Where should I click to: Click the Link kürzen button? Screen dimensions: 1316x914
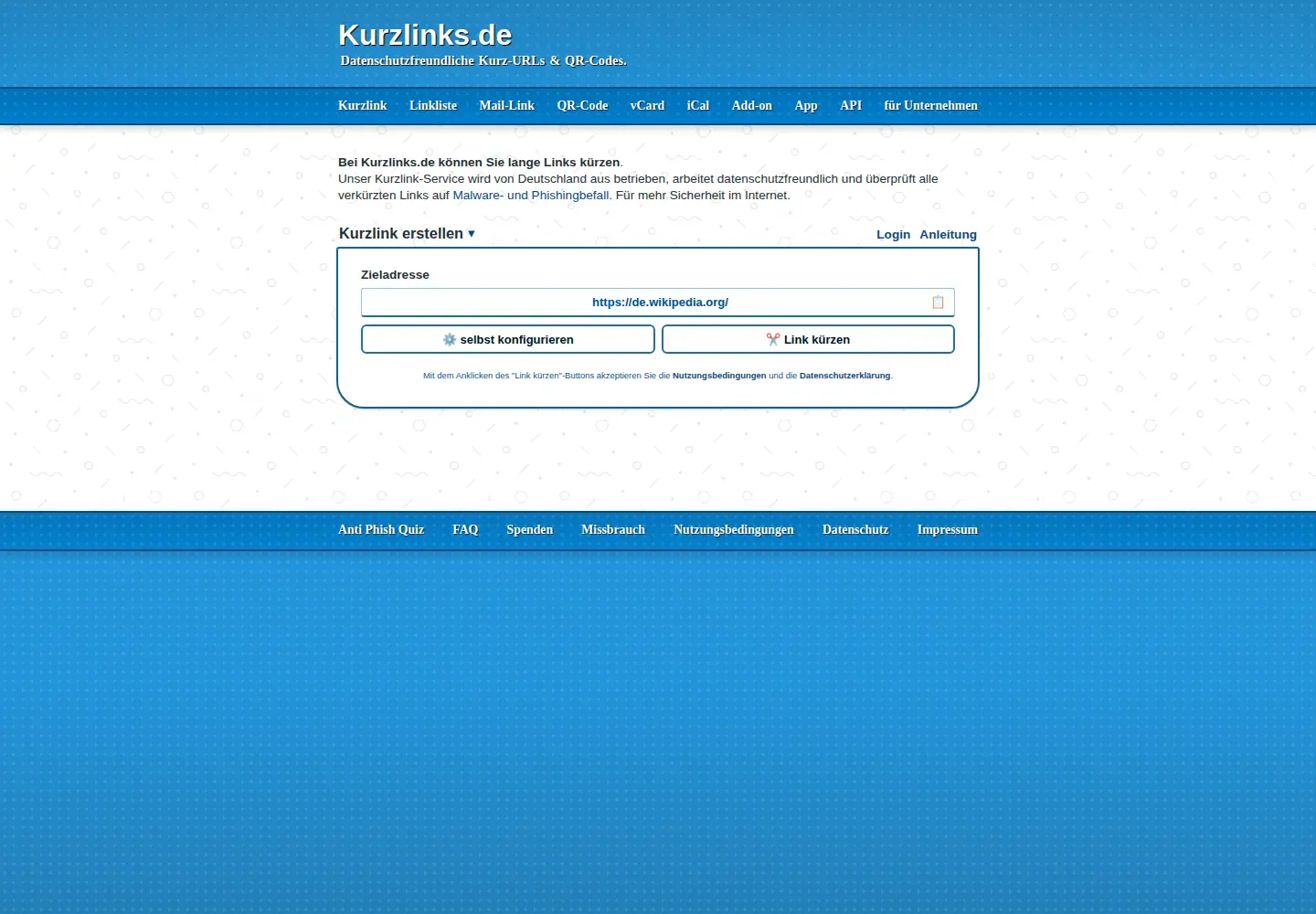coord(808,339)
